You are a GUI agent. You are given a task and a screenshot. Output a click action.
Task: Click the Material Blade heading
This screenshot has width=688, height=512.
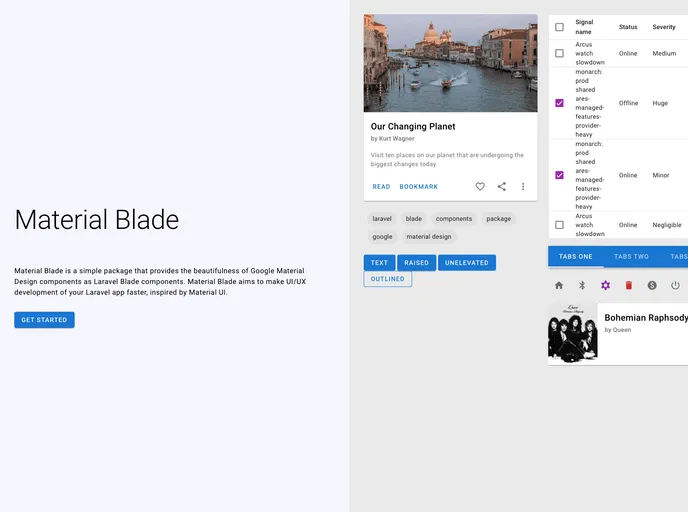tap(97, 219)
